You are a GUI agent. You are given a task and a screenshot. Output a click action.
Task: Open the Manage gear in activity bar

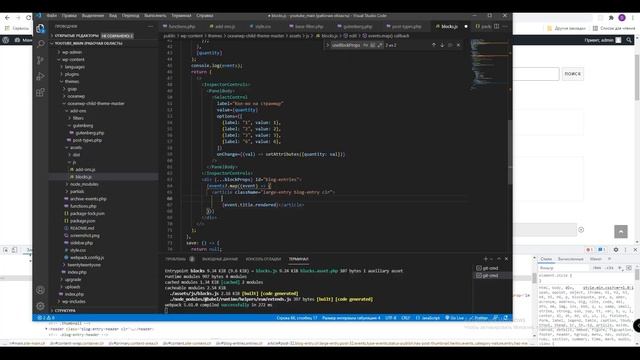click(x=40, y=306)
